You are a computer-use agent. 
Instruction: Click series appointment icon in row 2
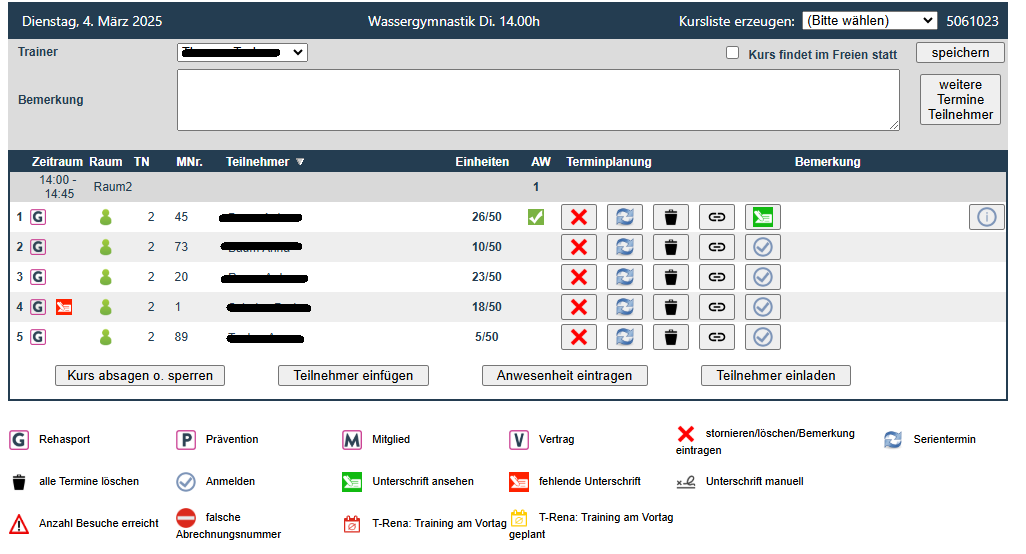click(x=624, y=247)
